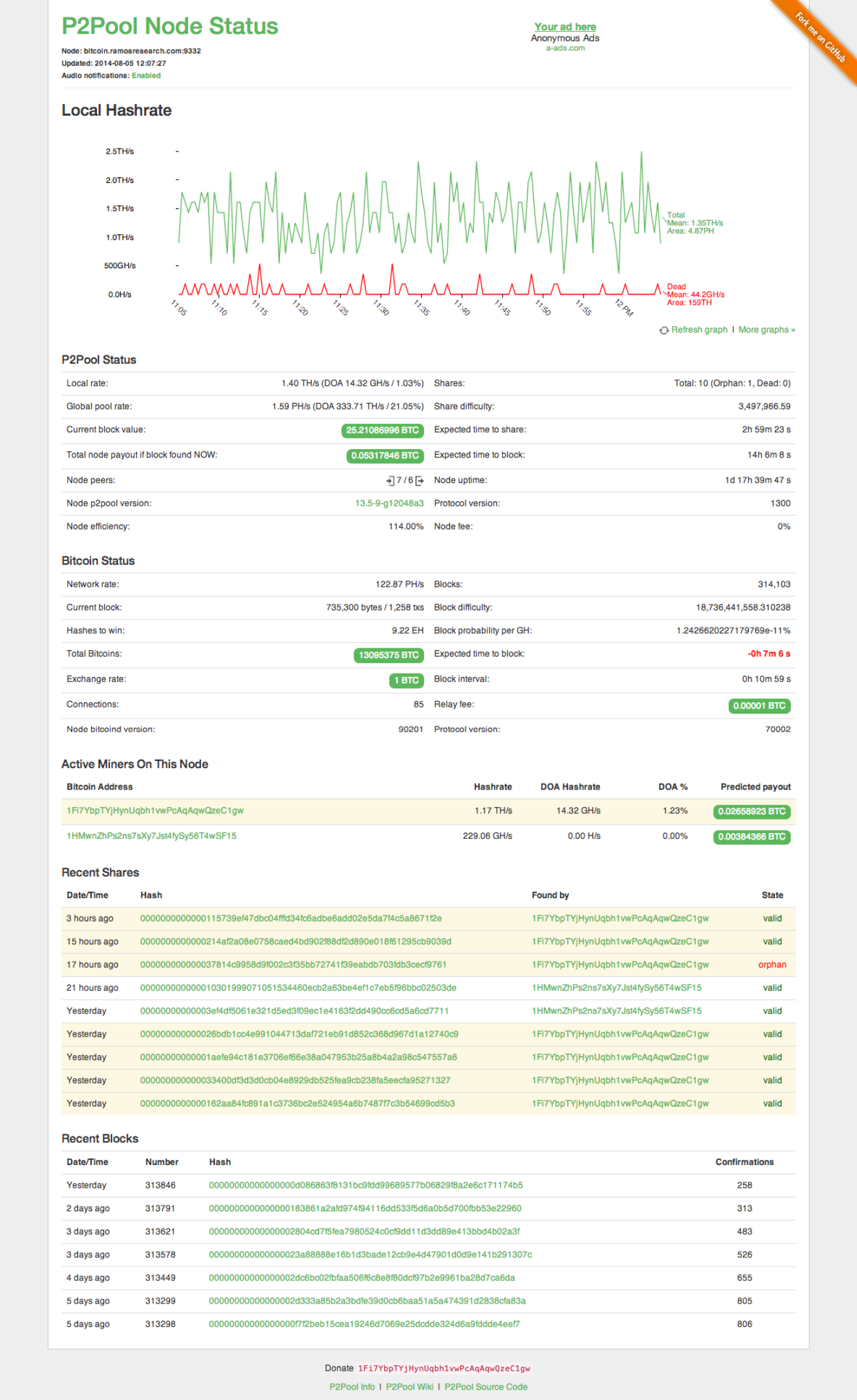Open share hash starting 000000000000033400df3d3
The image size is (857, 1400).
295,1080
